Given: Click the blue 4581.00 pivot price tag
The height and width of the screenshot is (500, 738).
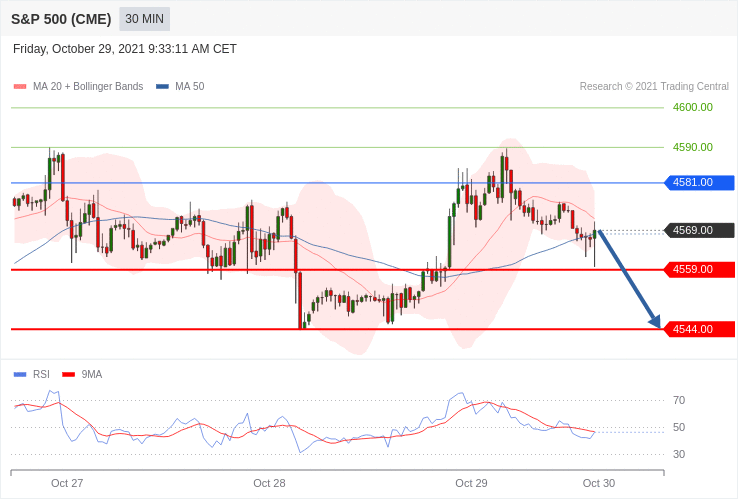Looking at the screenshot, I should [699, 183].
